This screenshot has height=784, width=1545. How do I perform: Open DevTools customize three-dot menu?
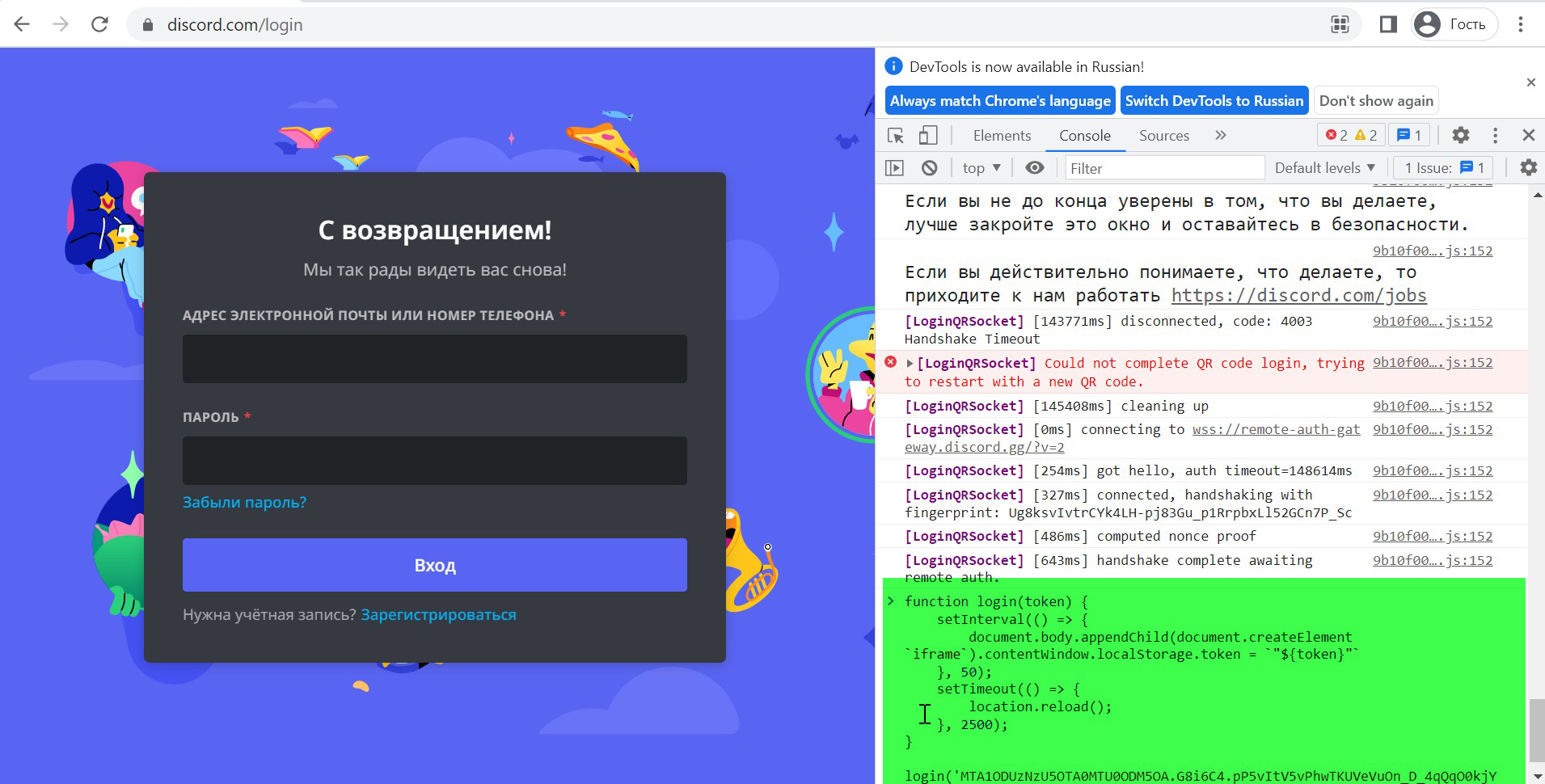click(x=1495, y=135)
